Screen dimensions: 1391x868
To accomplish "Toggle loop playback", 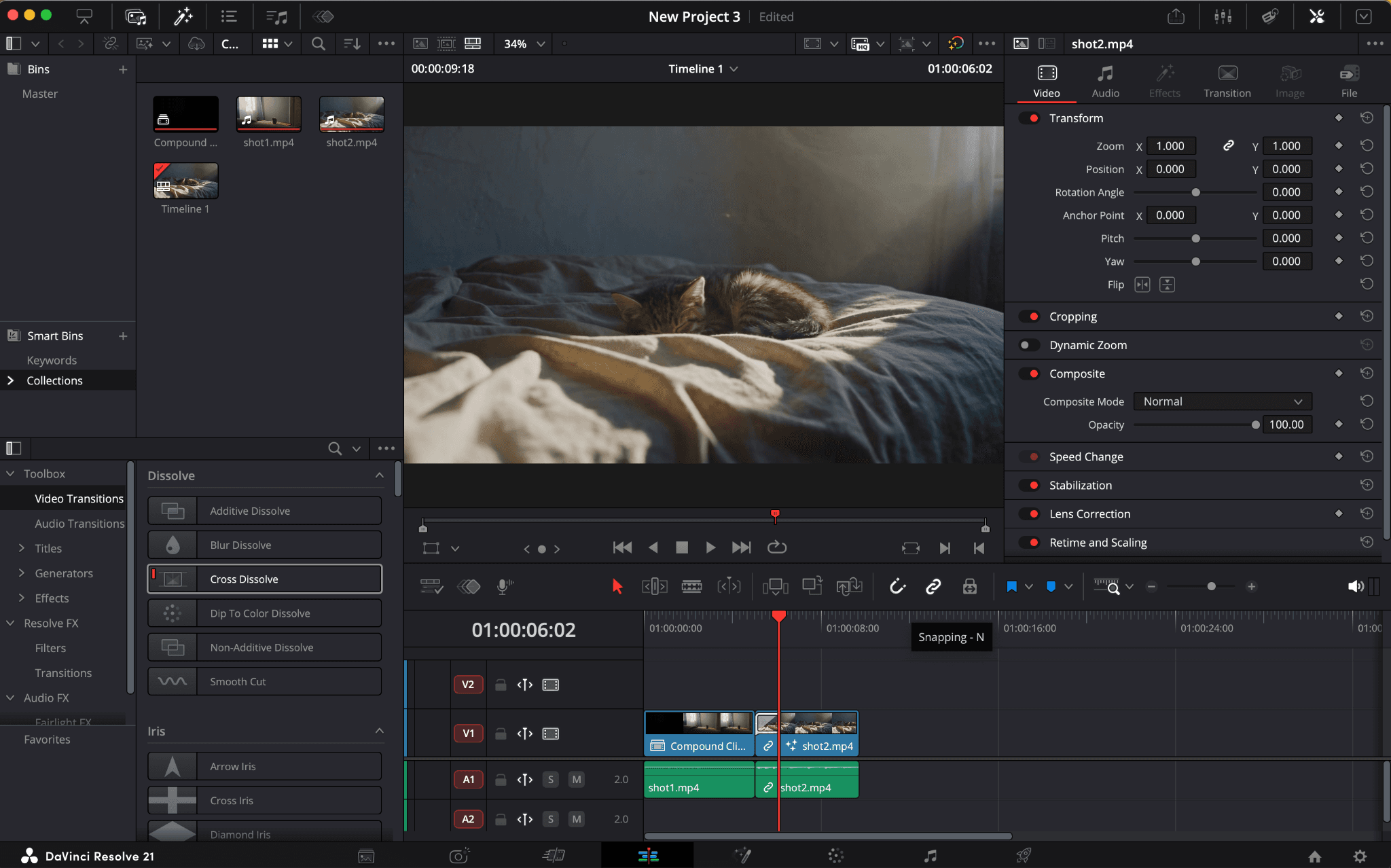I will 776,547.
